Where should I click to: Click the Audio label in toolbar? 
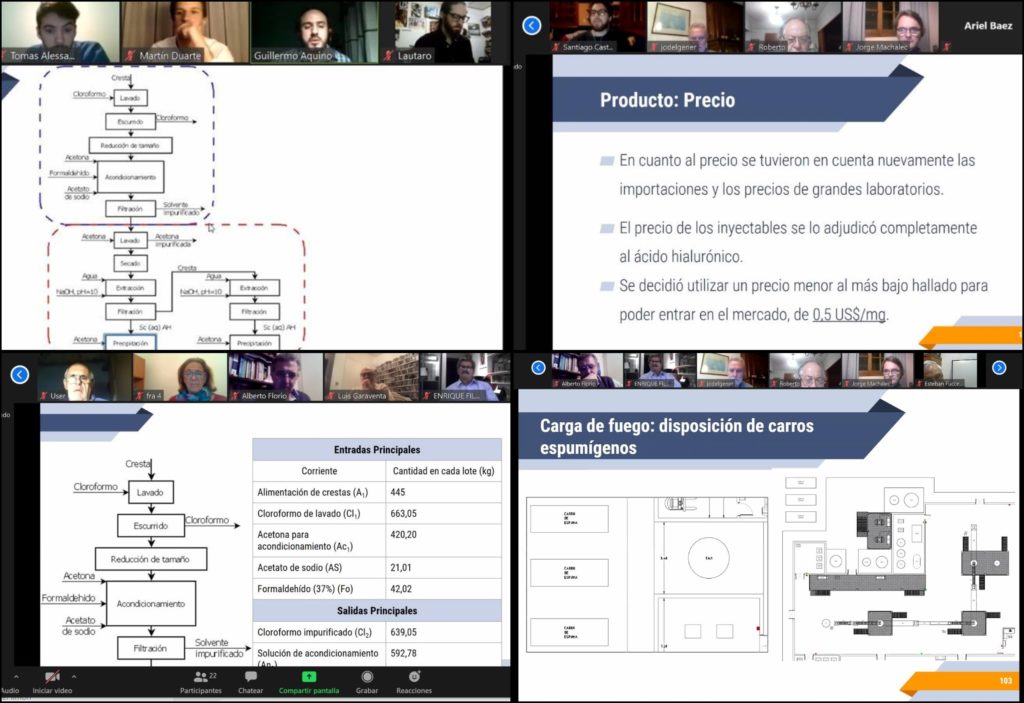[x=8, y=690]
